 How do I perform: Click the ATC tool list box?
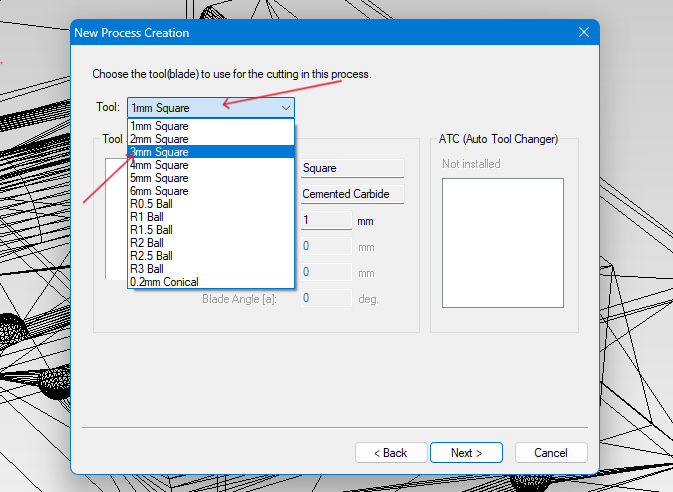point(503,243)
